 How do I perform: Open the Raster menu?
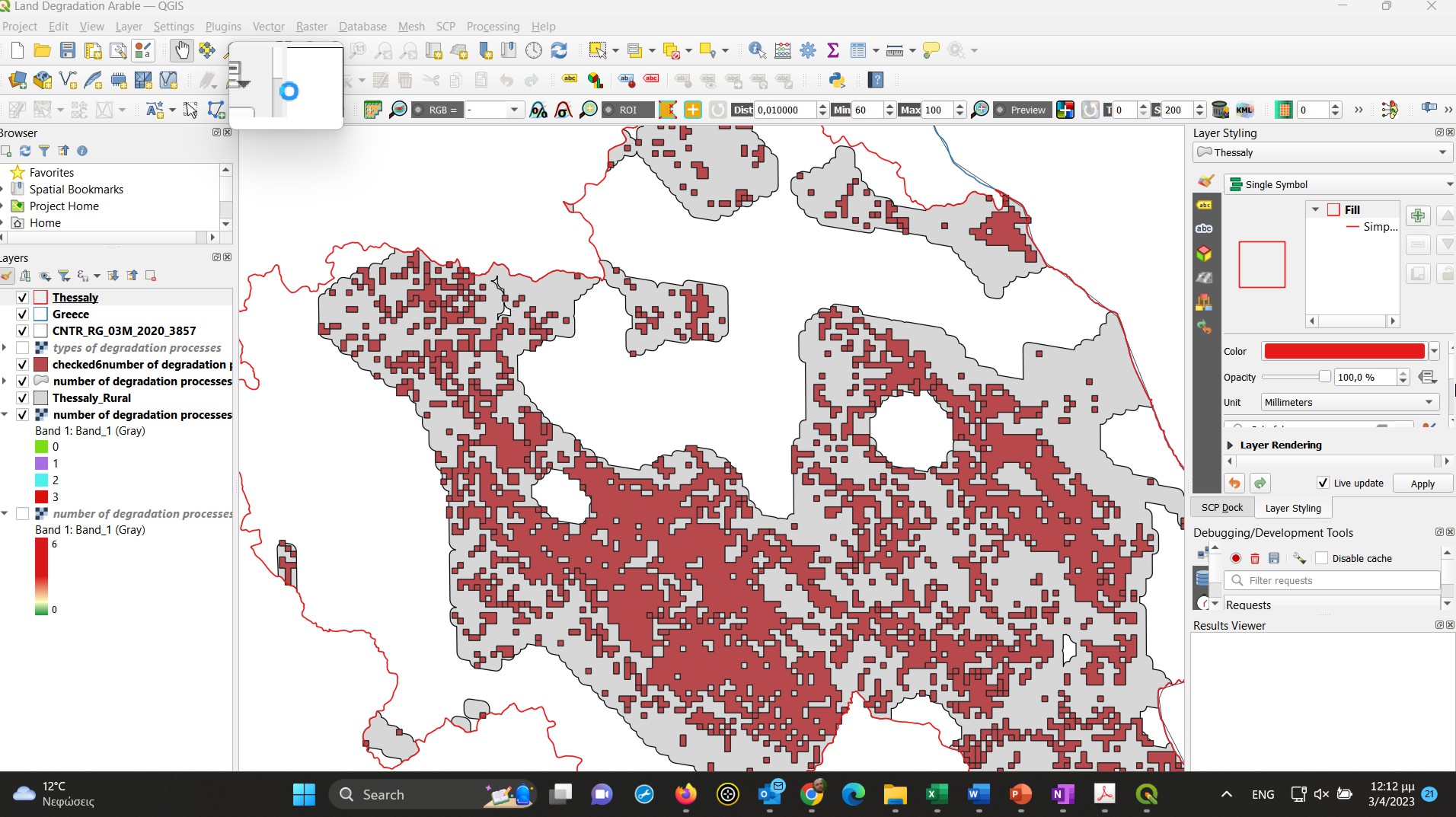pos(311,26)
